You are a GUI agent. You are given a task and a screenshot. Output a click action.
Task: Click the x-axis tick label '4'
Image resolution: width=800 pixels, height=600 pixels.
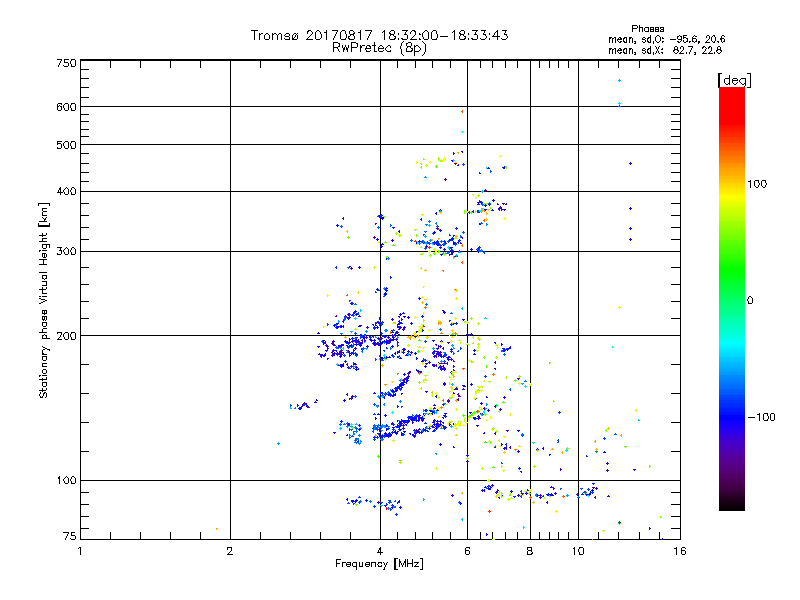(380, 551)
